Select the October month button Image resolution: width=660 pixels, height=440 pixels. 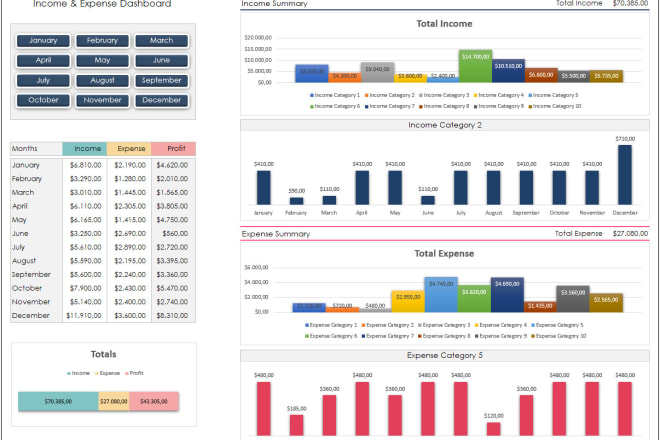(43, 100)
